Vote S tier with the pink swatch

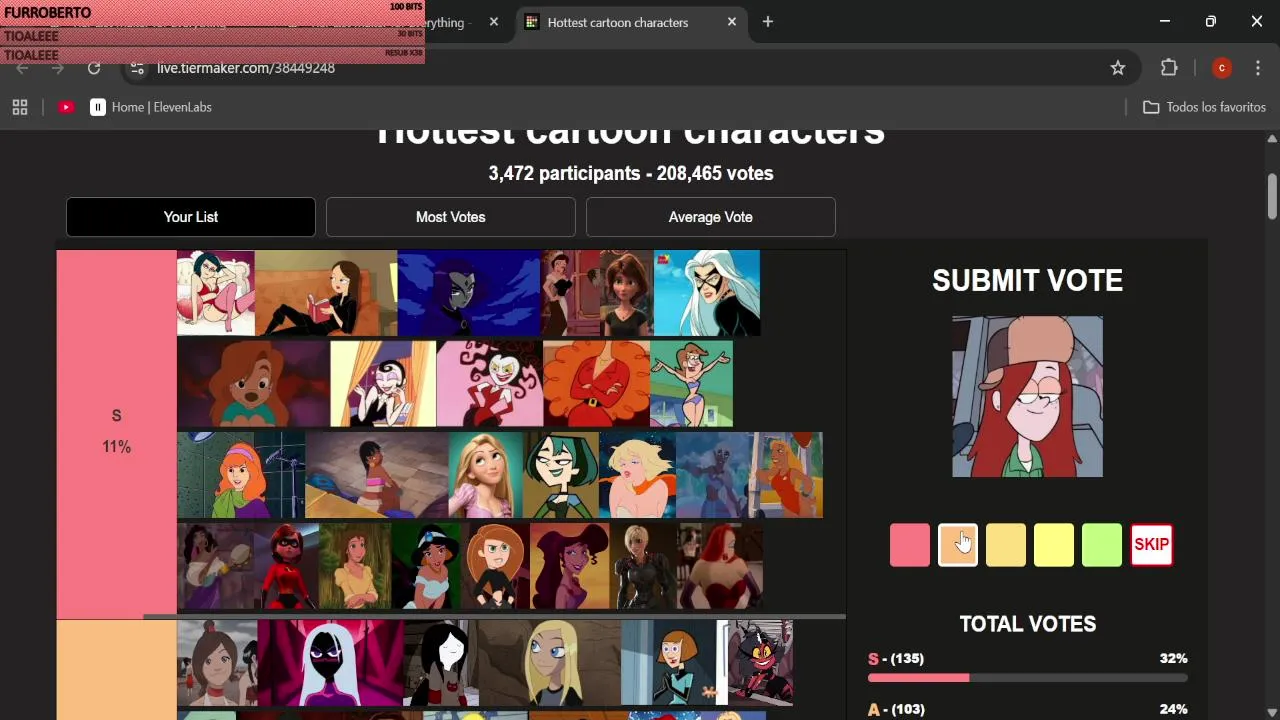click(910, 545)
